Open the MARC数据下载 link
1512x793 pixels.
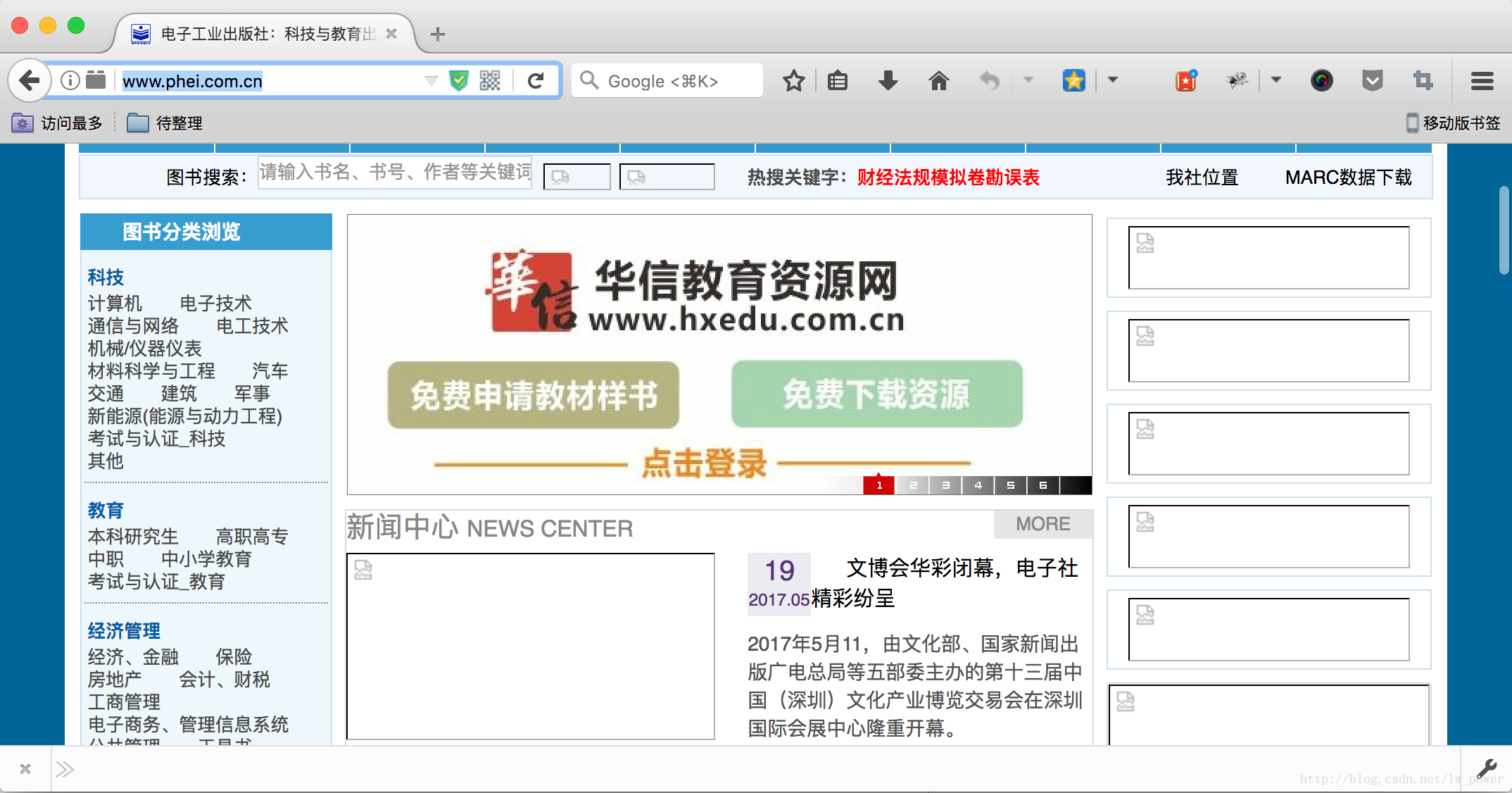(x=1349, y=177)
